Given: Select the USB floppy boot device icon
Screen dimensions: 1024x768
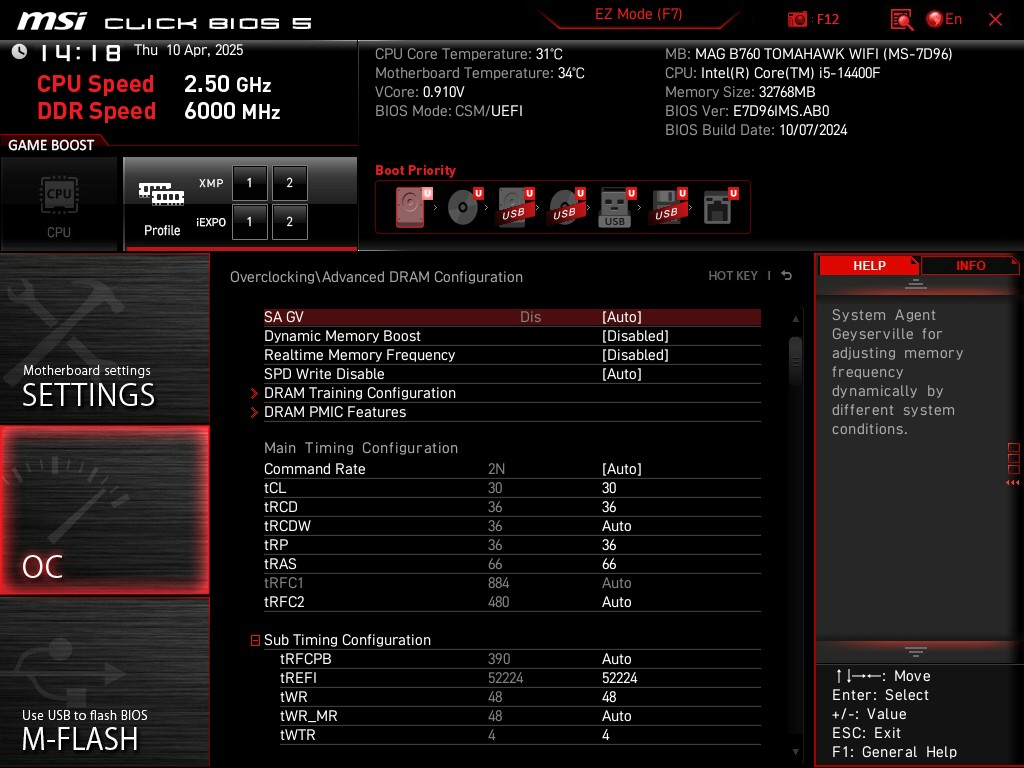Looking at the screenshot, I should 667,207.
